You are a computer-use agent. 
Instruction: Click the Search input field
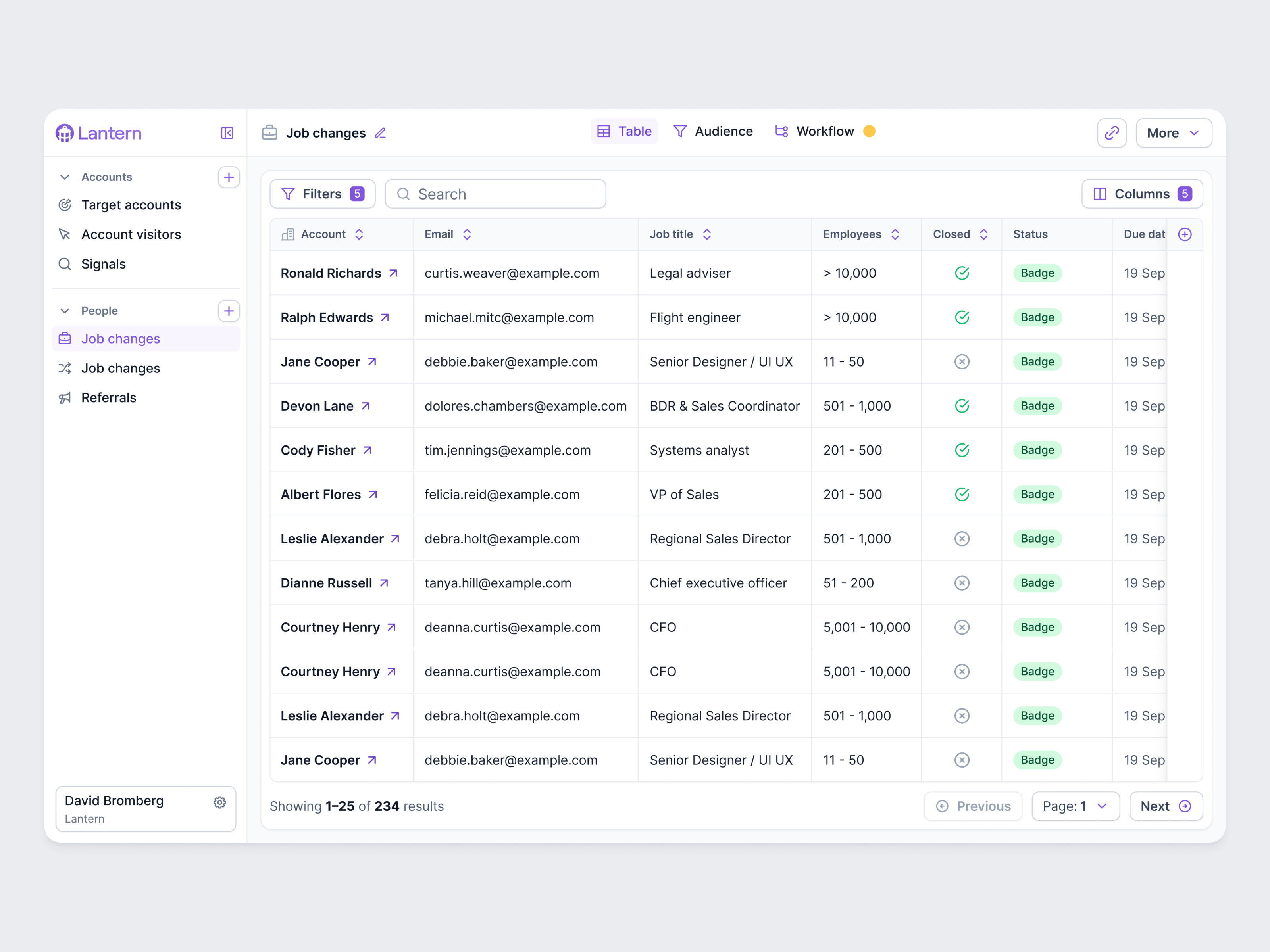(x=495, y=194)
